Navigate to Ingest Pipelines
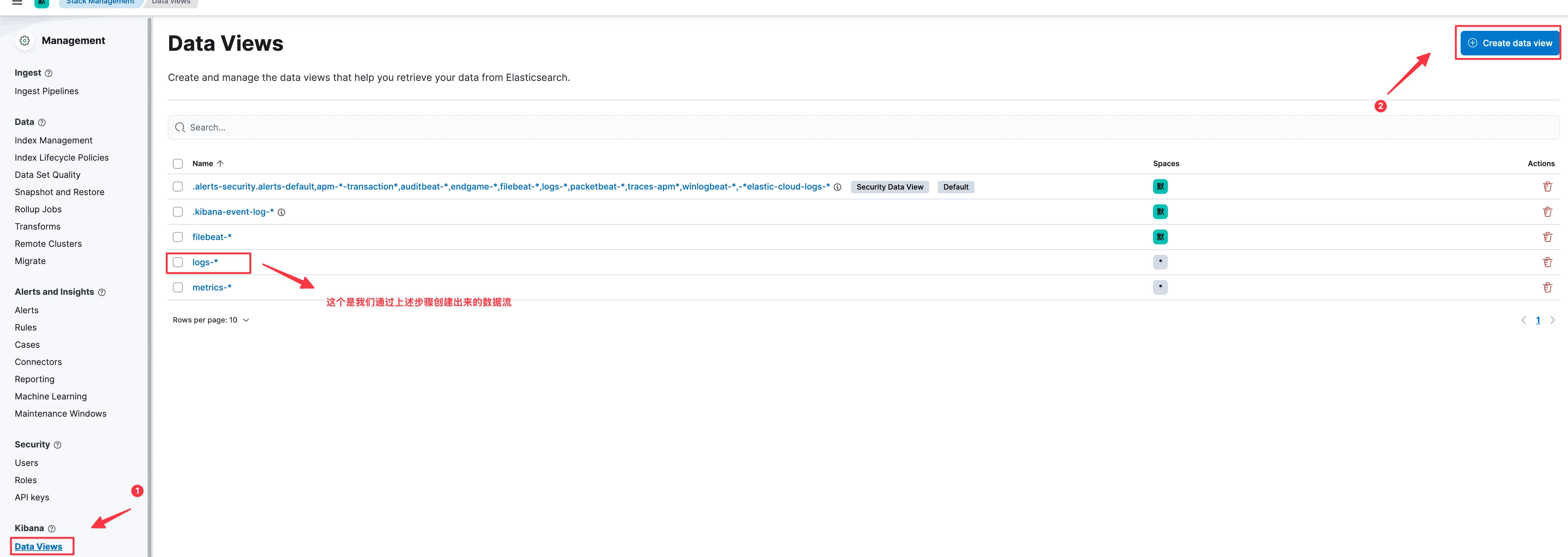 click(x=46, y=91)
